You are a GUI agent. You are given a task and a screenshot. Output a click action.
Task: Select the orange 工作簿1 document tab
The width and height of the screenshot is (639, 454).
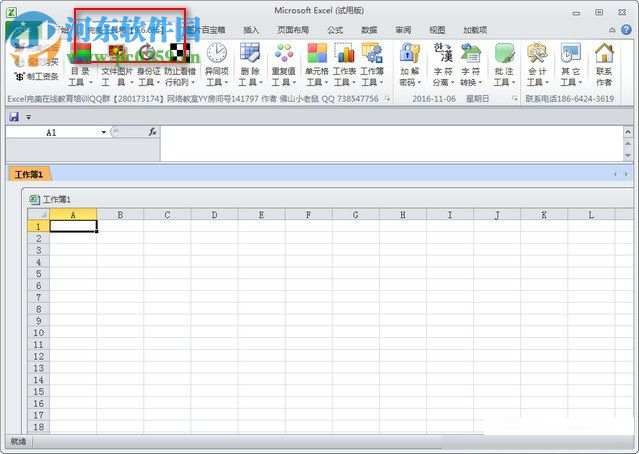pyautogui.click(x=29, y=174)
